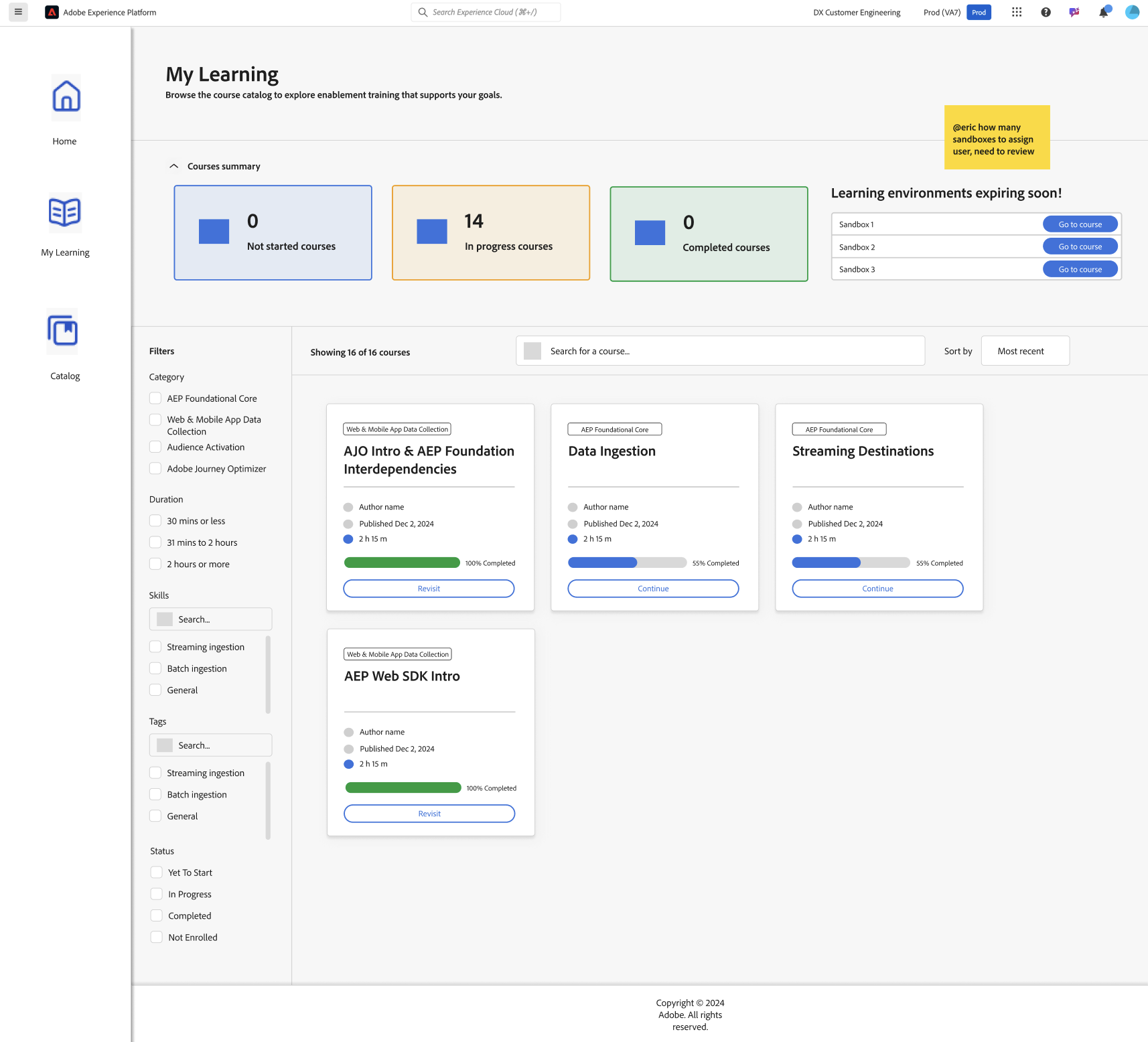1148x1042 pixels.
Task: Enable the In Progress status checkbox
Action: [x=157, y=894]
